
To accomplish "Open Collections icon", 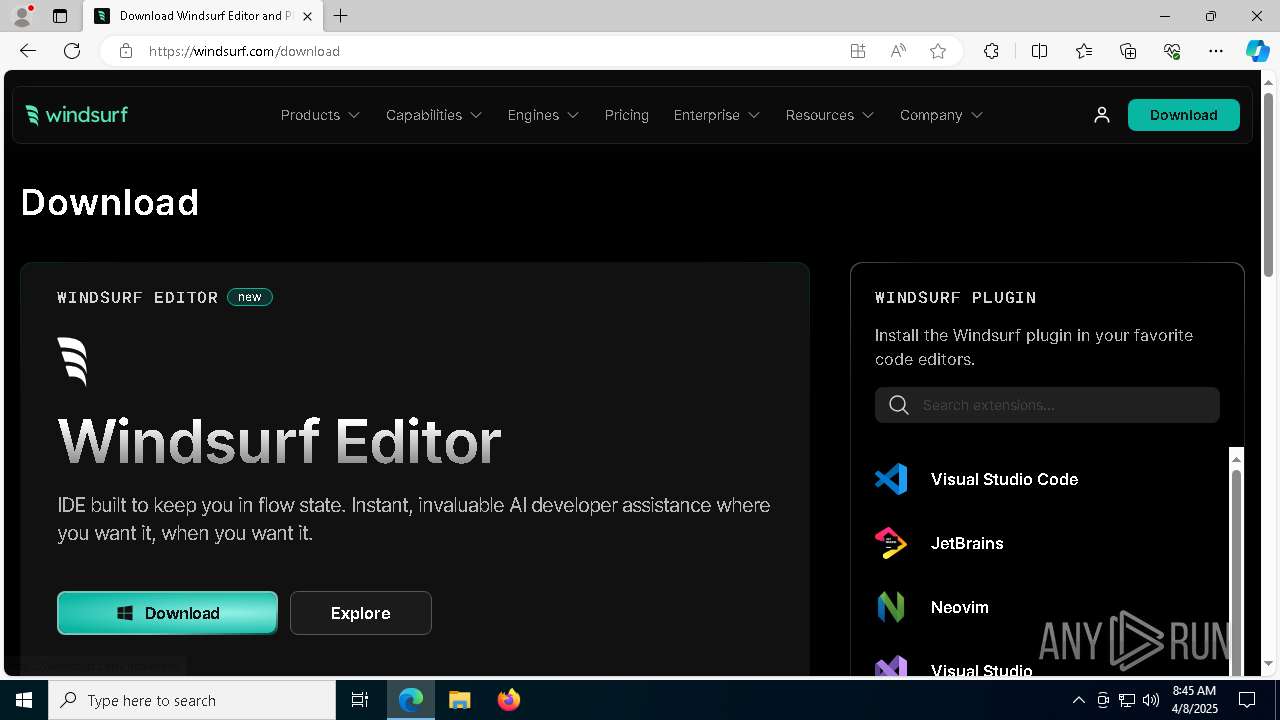I will (x=1128, y=51).
